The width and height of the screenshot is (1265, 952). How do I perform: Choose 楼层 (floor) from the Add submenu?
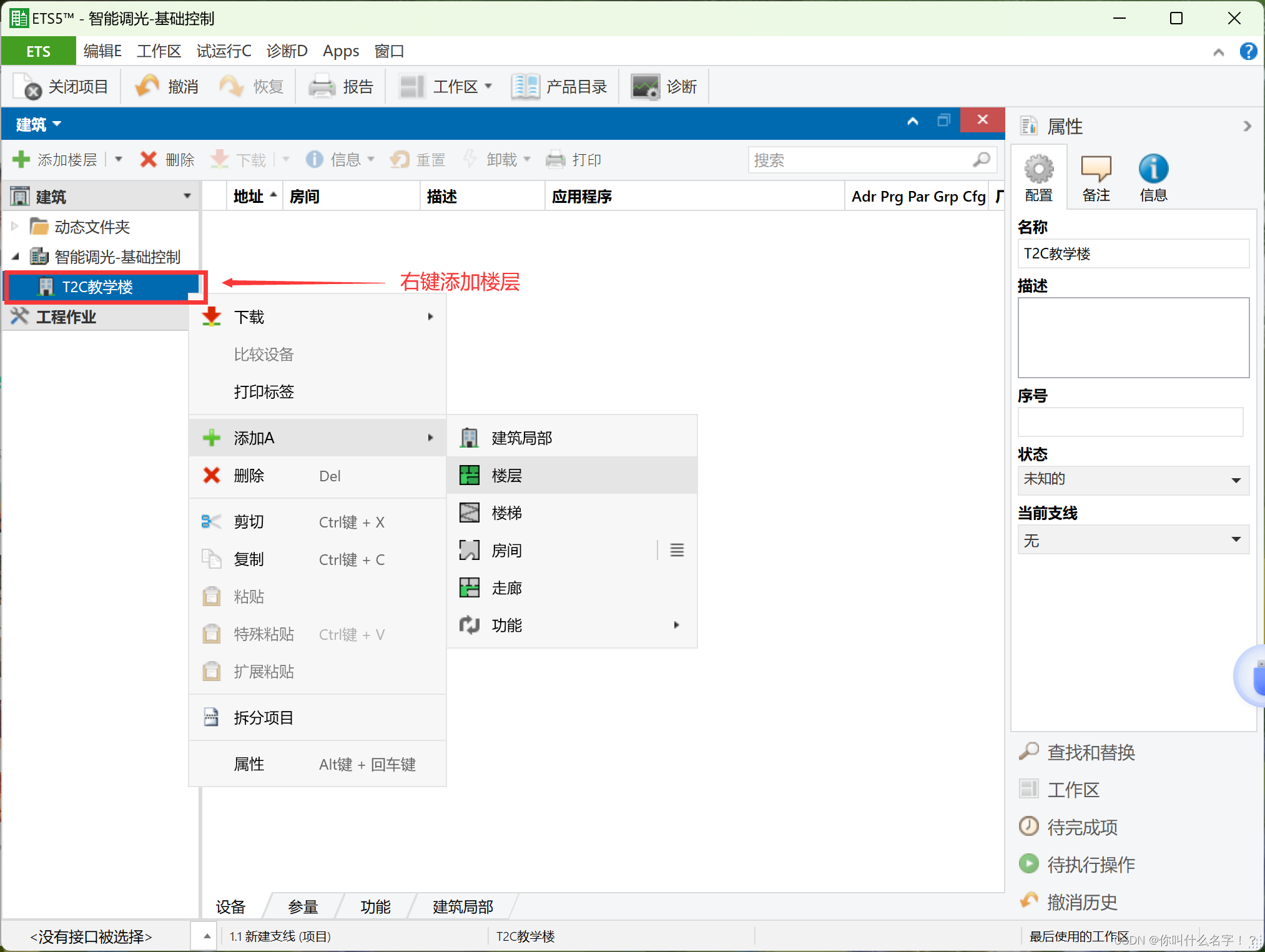[506, 476]
